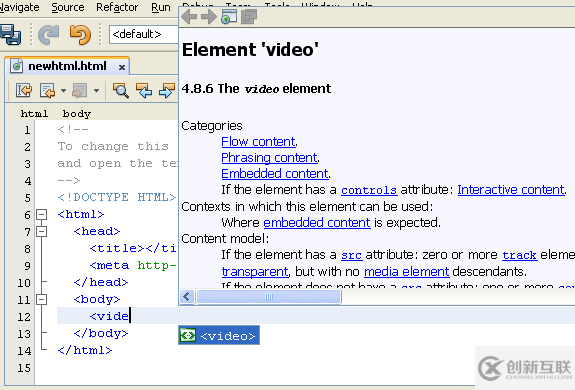Close the newhtml.html tab
The width and height of the screenshot is (575, 390).
[x=122, y=67]
